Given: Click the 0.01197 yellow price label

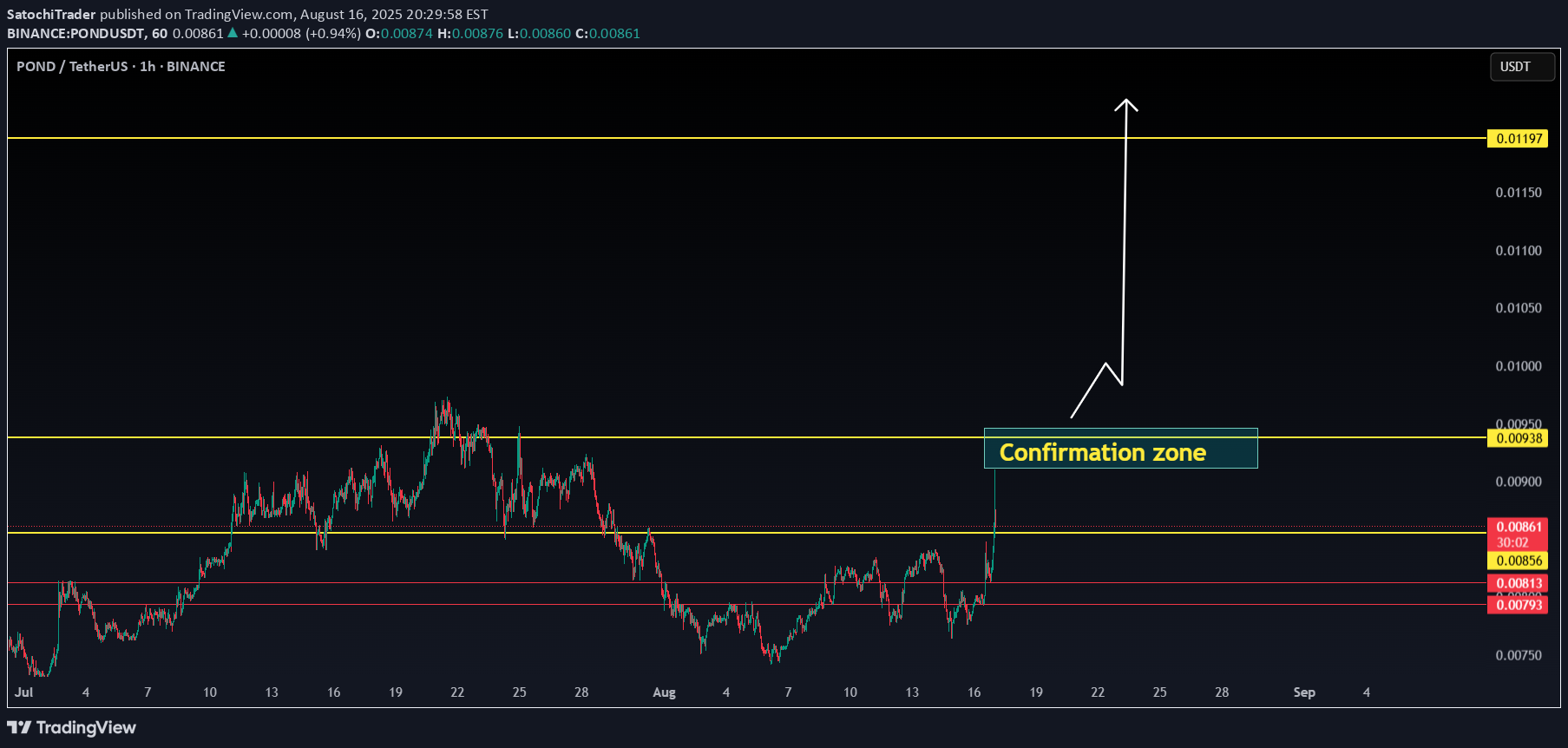Looking at the screenshot, I should coord(1519,139).
